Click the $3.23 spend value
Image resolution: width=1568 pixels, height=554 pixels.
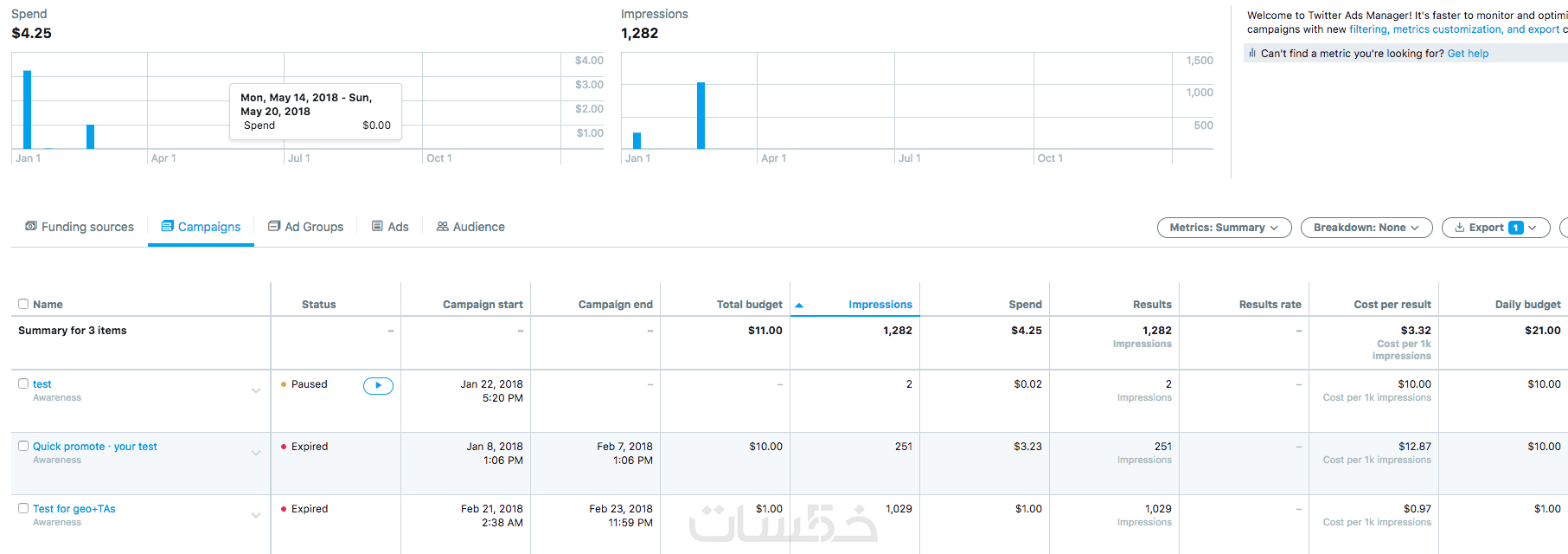pos(1027,447)
